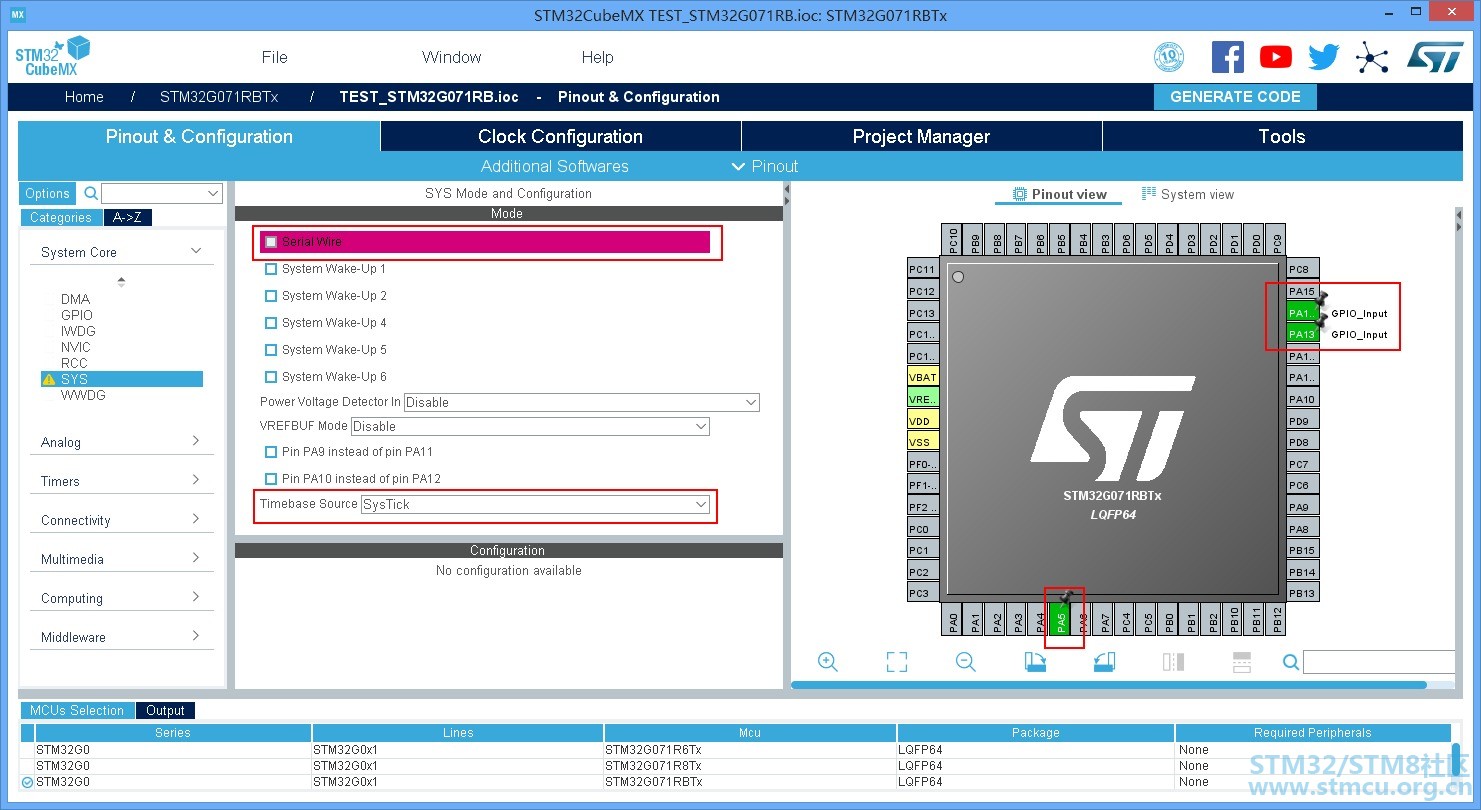Open the YouTube icon in the header
The width and height of the screenshot is (1481, 810).
[1275, 57]
